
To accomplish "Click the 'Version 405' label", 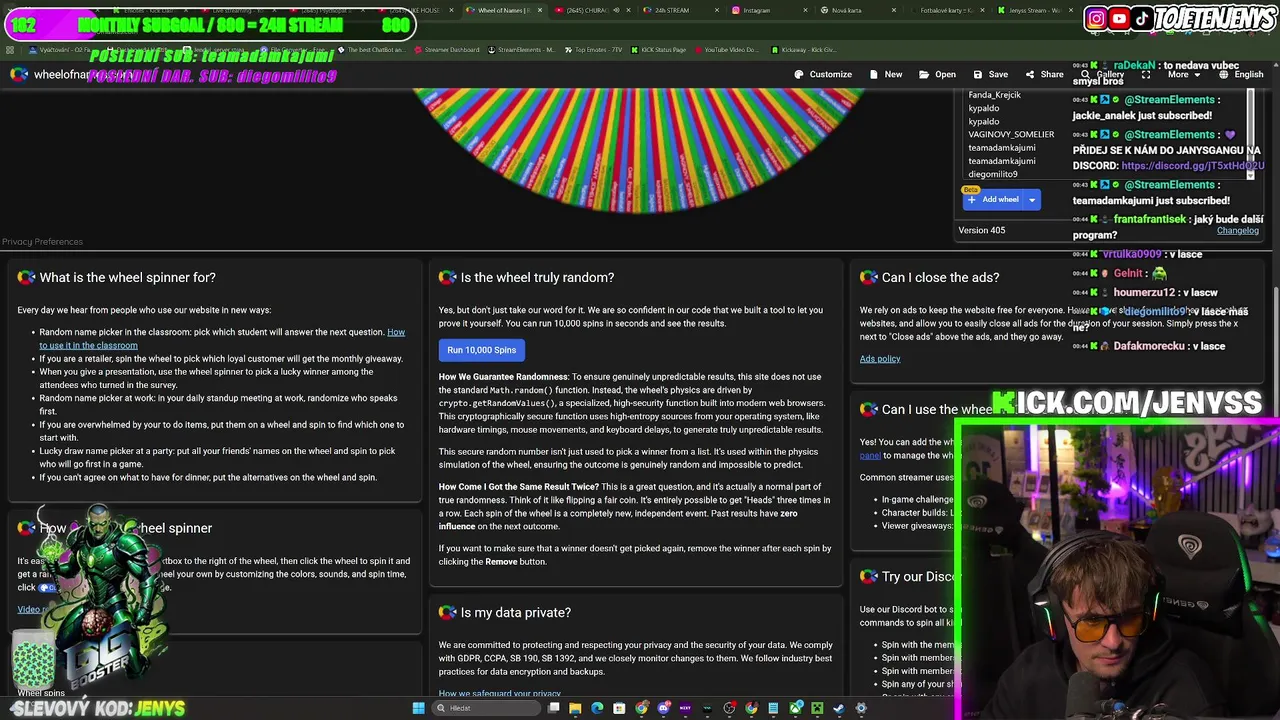I will [981, 230].
